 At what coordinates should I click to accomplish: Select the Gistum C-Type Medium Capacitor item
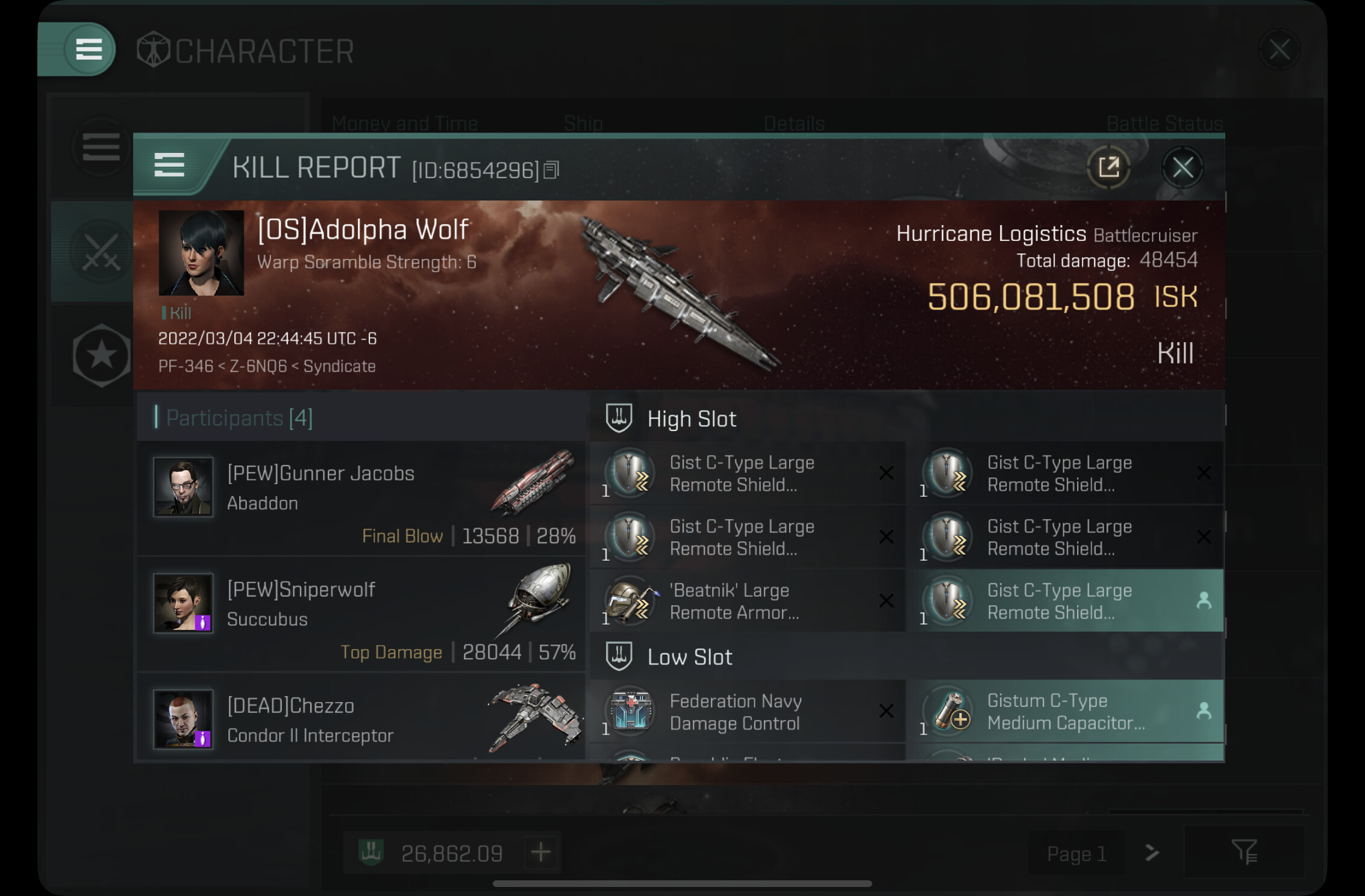(1065, 711)
